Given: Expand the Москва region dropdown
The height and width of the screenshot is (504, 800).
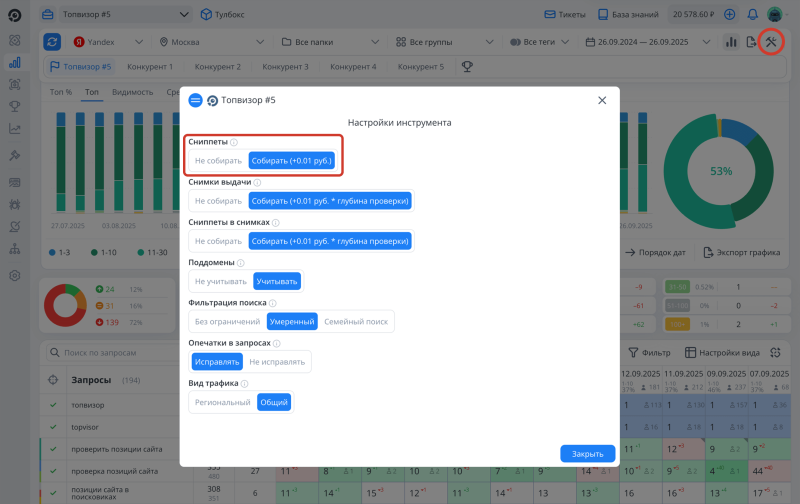Looking at the screenshot, I should (x=211, y=42).
